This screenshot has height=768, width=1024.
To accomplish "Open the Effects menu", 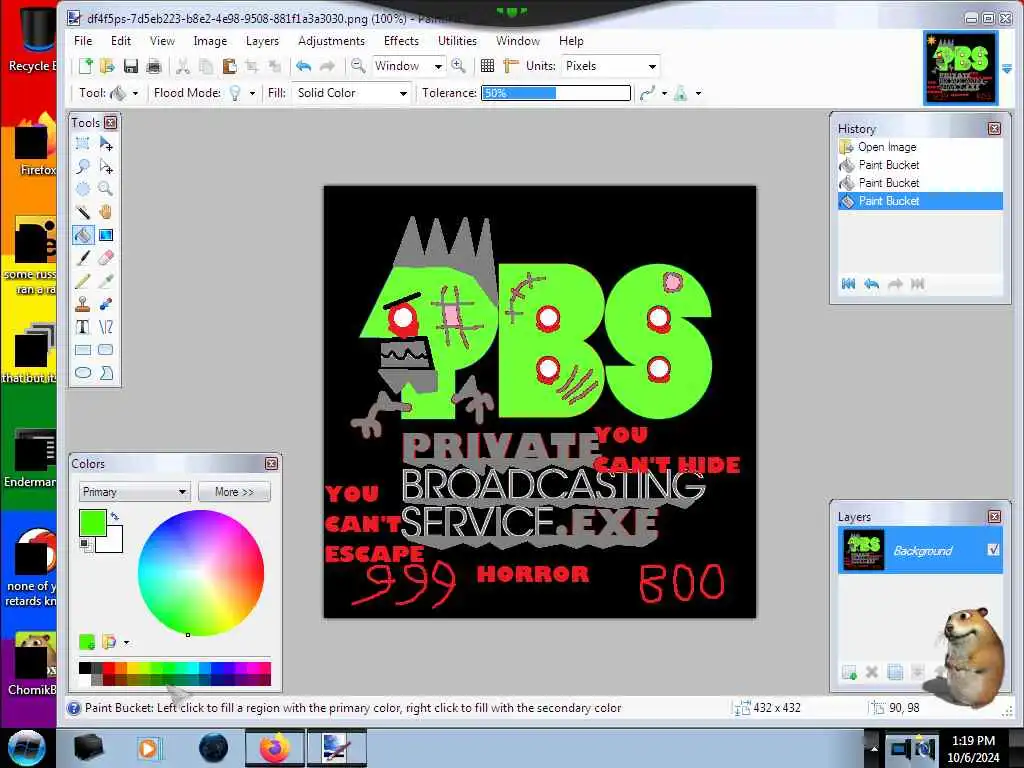I will [x=401, y=40].
